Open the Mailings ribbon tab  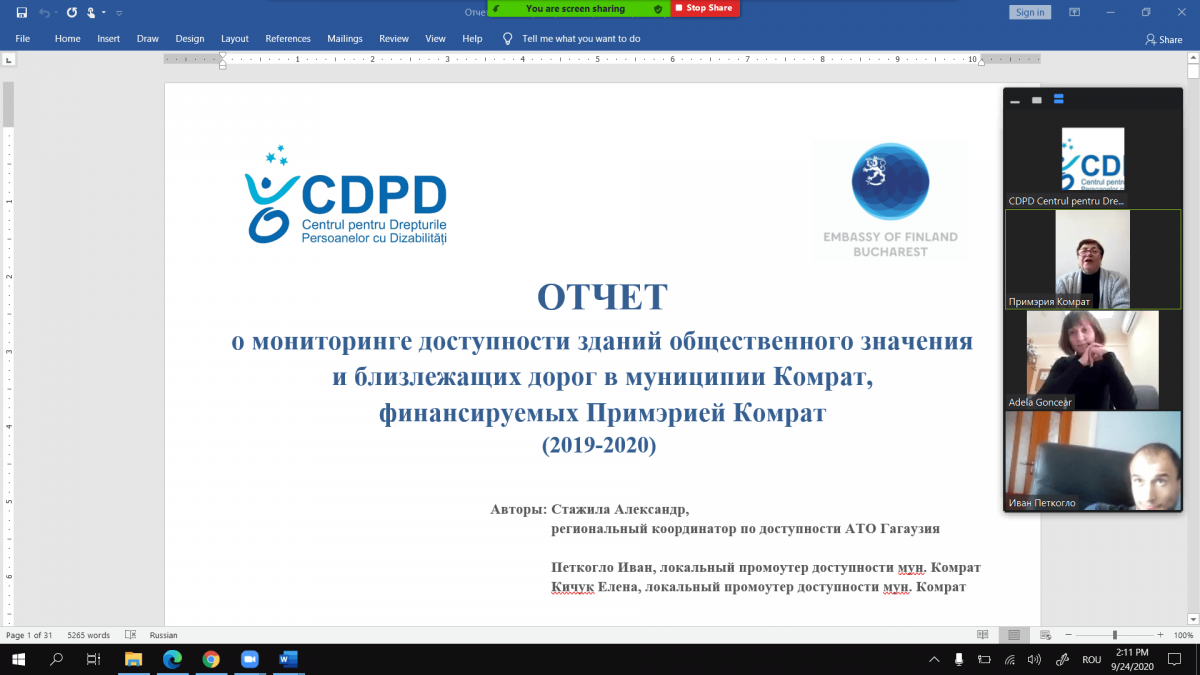click(345, 39)
